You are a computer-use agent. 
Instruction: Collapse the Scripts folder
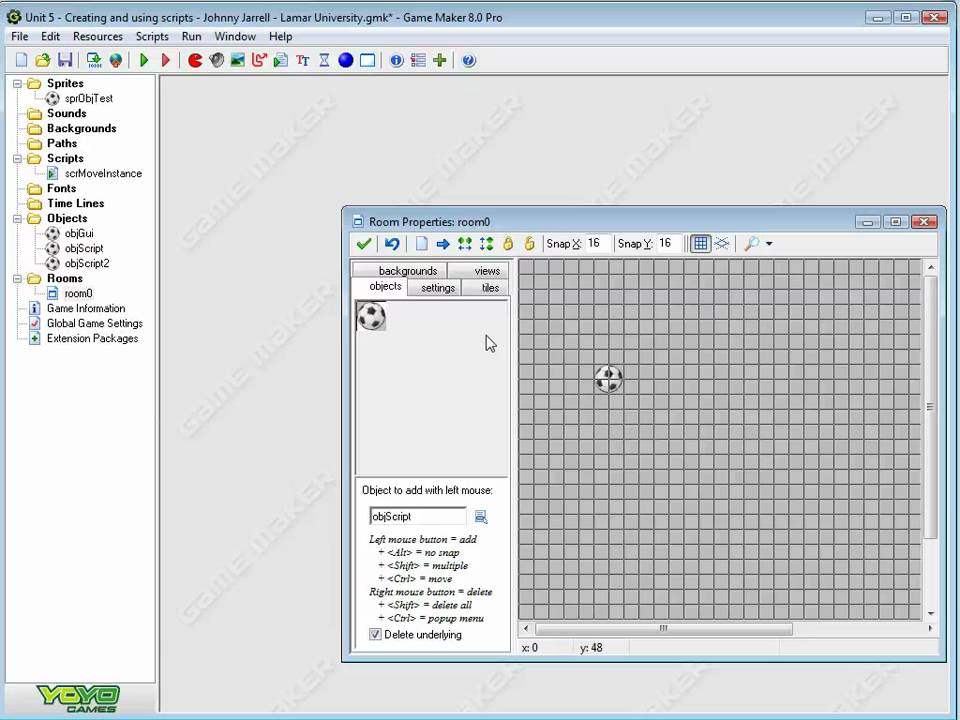tap(18, 159)
